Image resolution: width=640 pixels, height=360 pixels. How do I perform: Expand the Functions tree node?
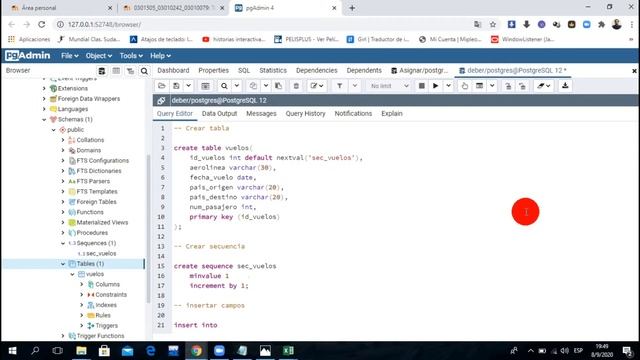pos(63,212)
